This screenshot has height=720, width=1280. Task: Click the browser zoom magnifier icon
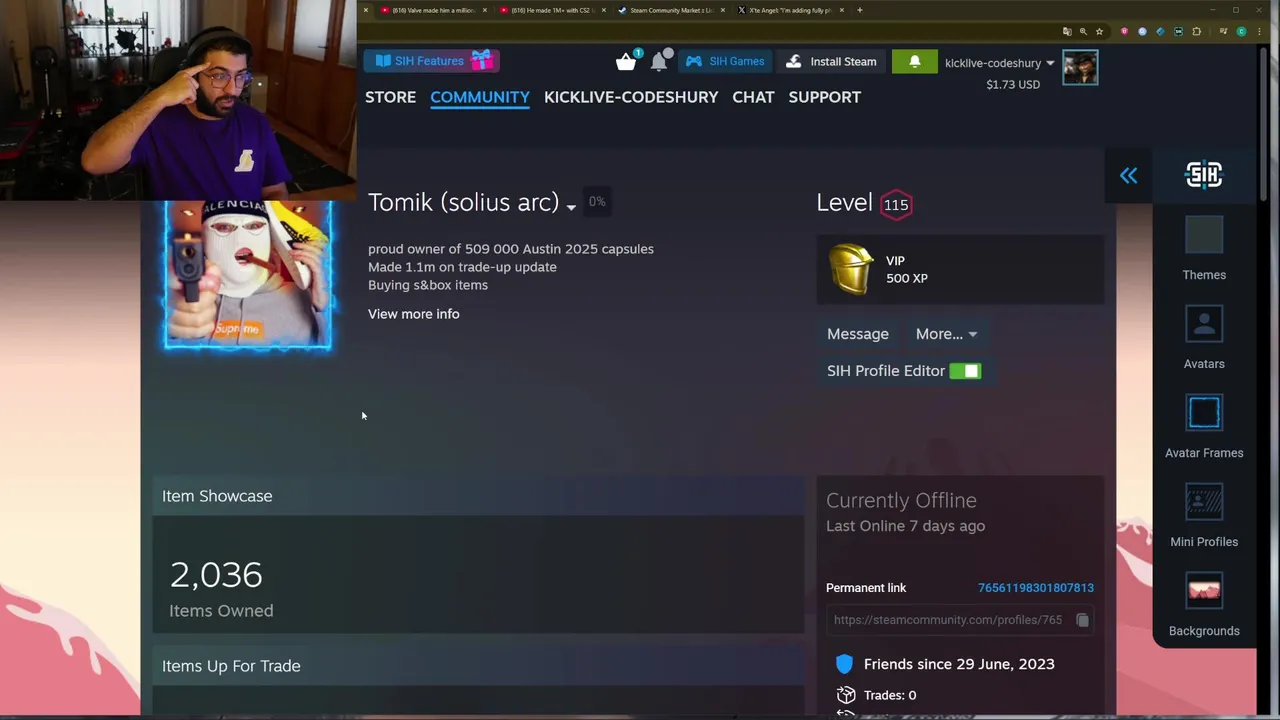point(1083,31)
